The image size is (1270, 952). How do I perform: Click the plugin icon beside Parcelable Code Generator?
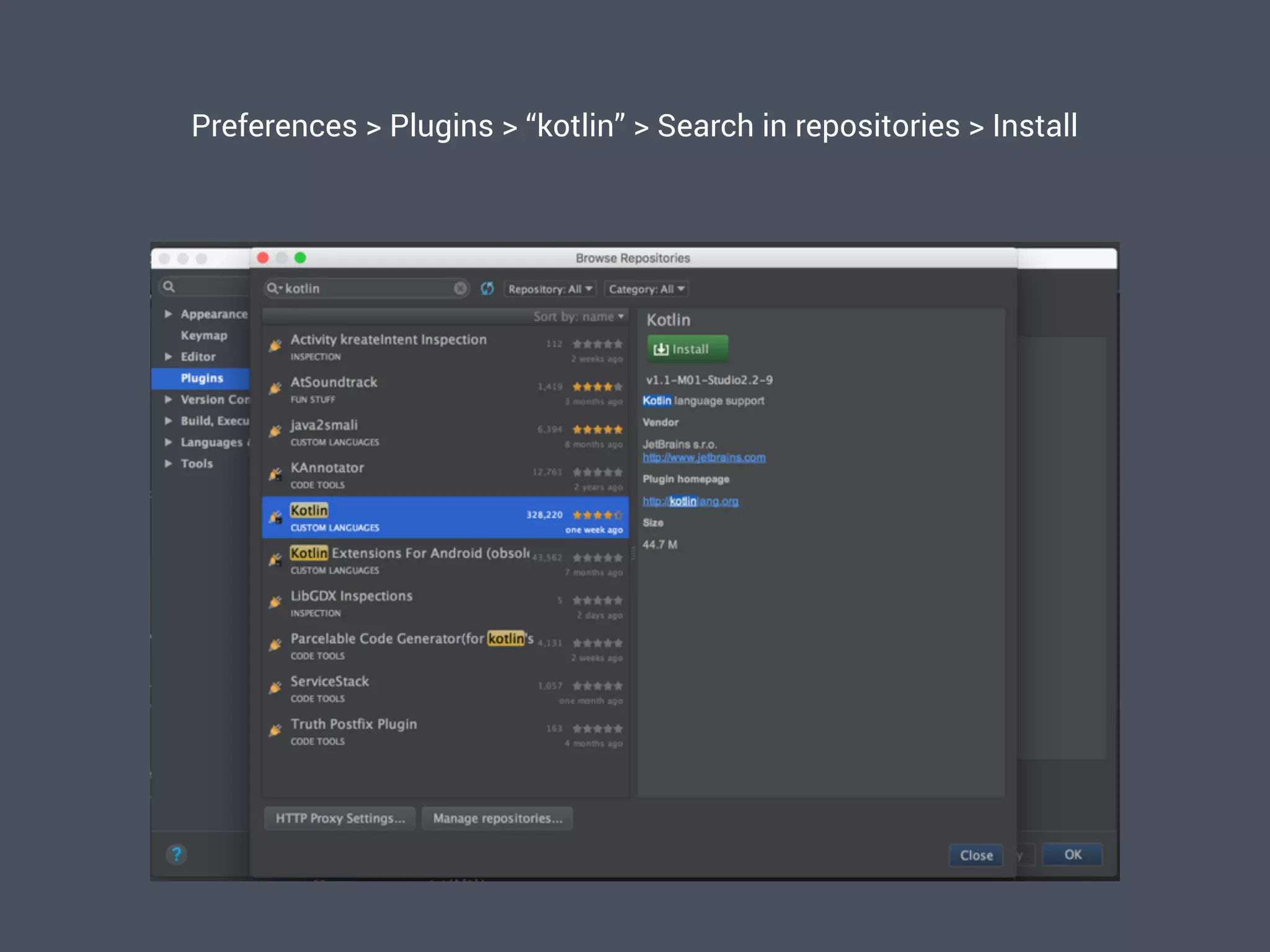(x=275, y=645)
